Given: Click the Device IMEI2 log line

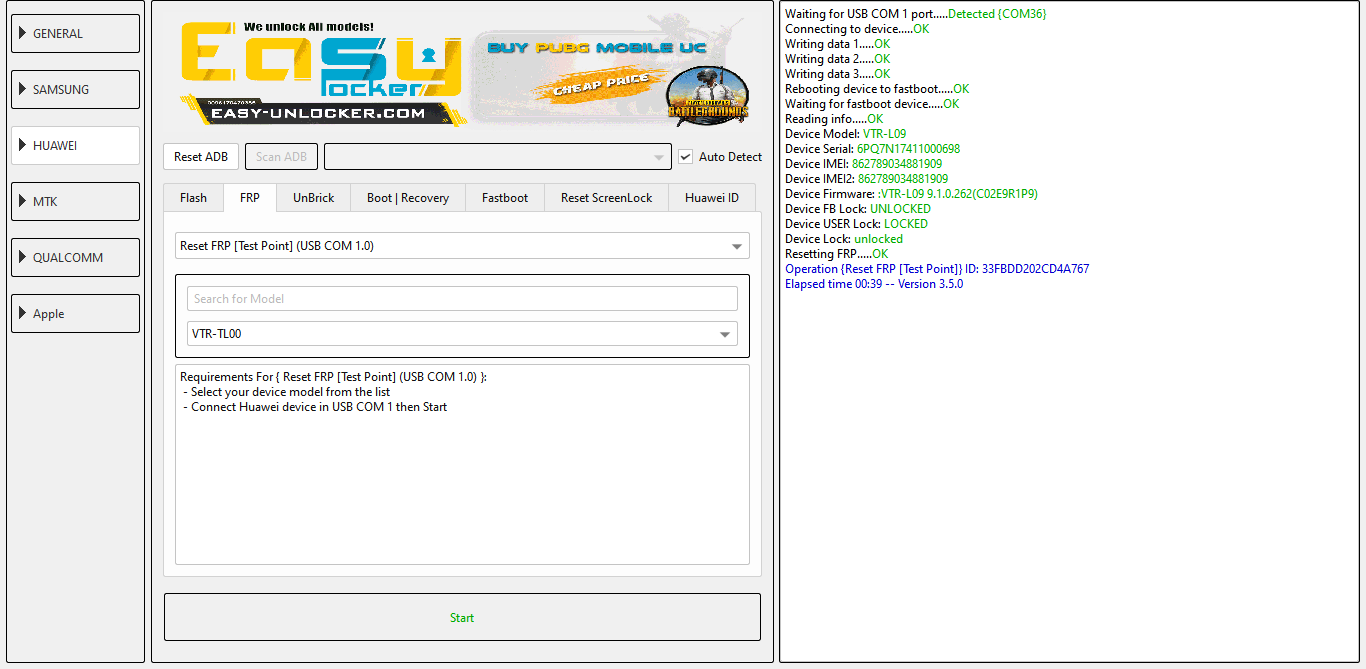Looking at the screenshot, I should [x=867, y=179].
